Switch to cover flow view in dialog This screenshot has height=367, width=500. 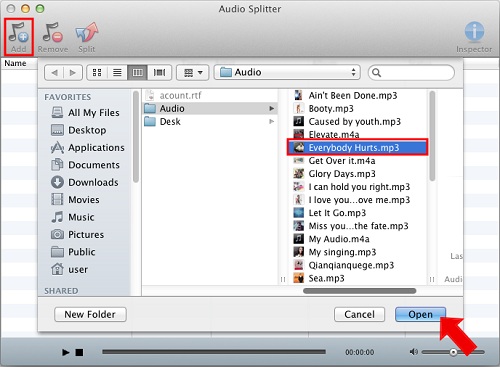159,72
